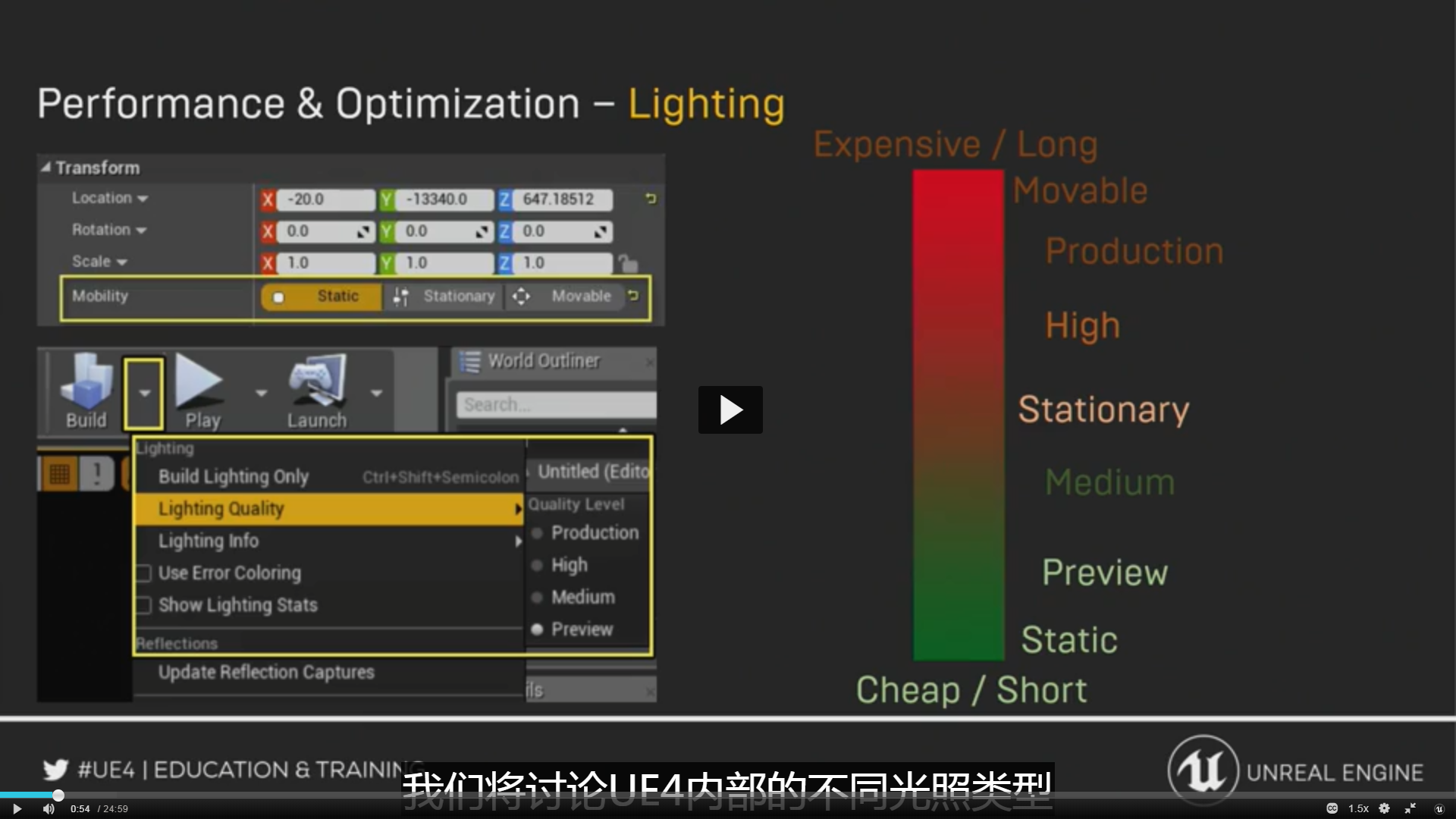The image size is (1456, 819).
Task: Click the progress bar seek handle
Action: [x=58, y=795]
